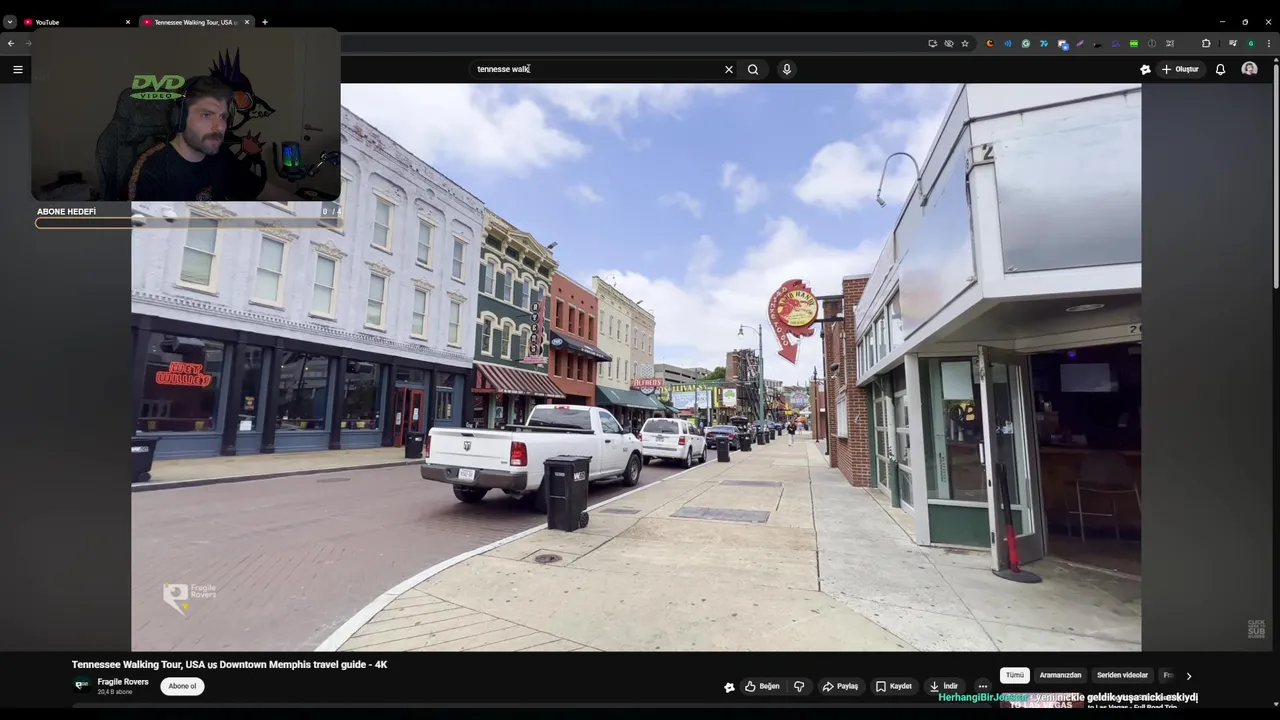
Task: Dislike the video with thumbs-down
Action: (799, 686)
